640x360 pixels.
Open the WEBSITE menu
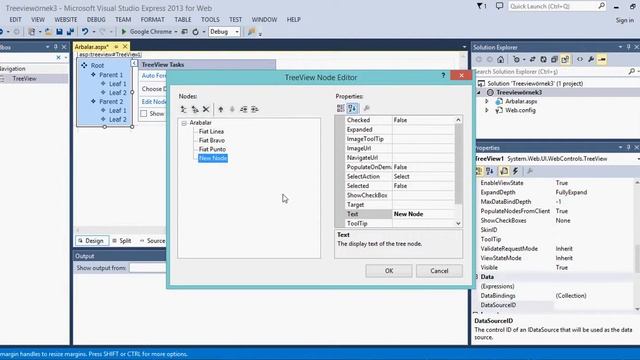pyautogui.click(x=66, y=20)
